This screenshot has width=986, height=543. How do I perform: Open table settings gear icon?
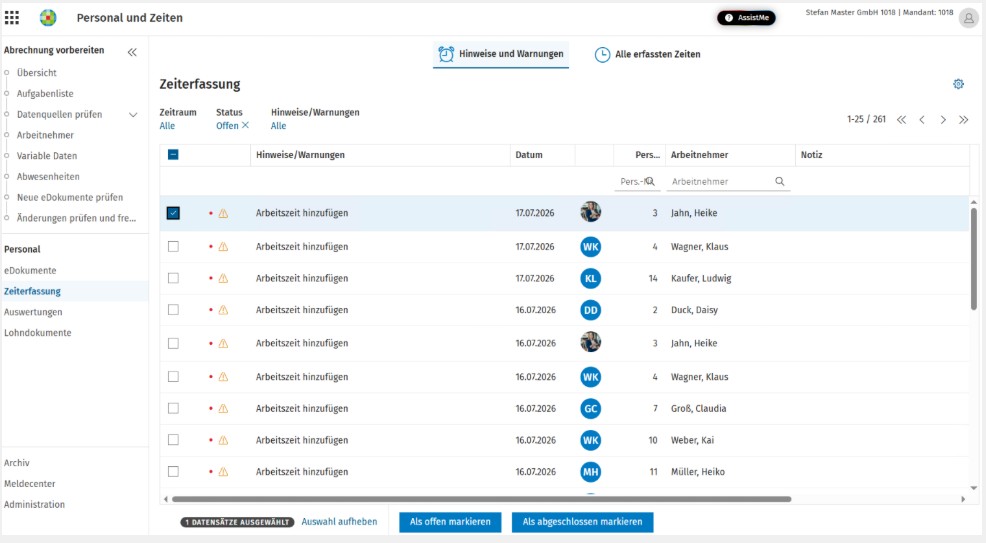coord(958,84)
